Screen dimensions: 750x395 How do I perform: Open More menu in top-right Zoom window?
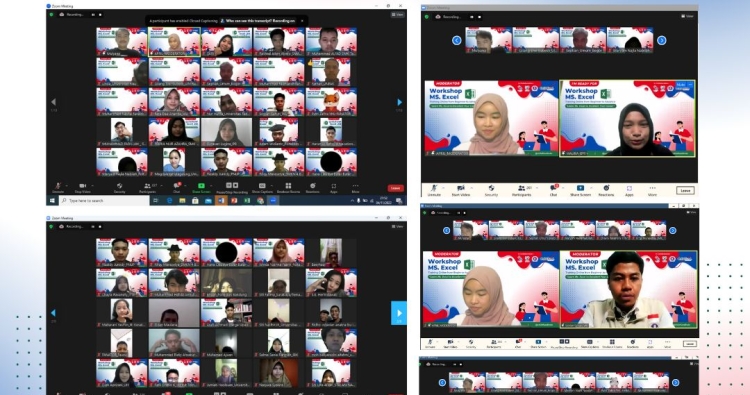(652, 190)
